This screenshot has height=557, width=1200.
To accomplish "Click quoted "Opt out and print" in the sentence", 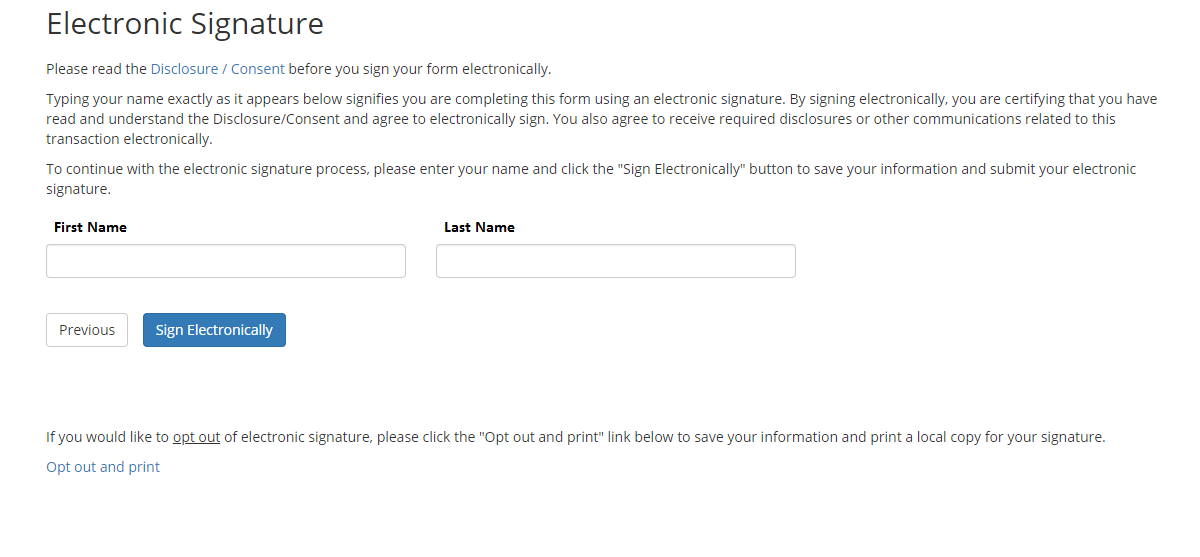I will (539, 437).
